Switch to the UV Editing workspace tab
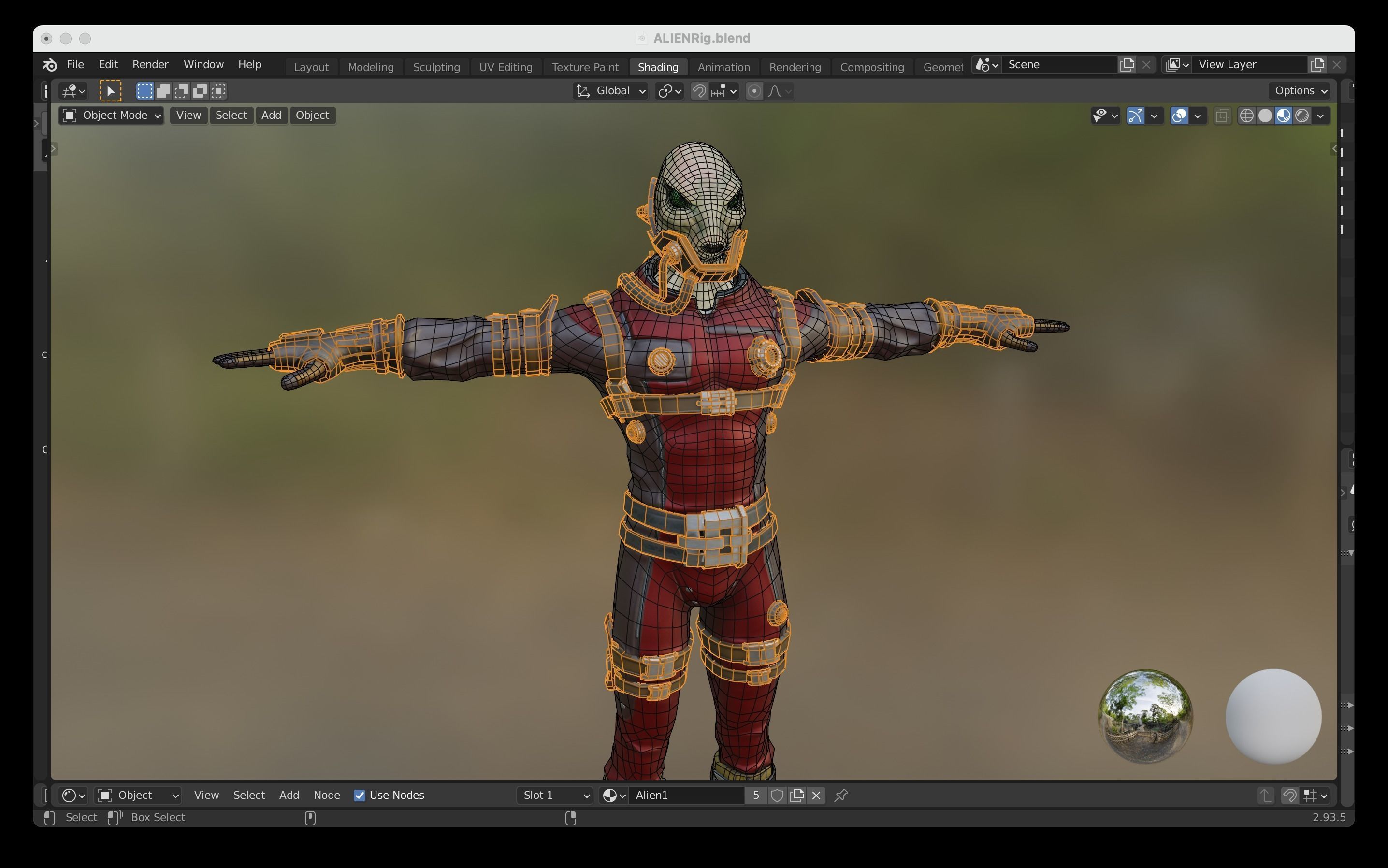The width and height of the screenshot is (1388, 868). [506, 67]
